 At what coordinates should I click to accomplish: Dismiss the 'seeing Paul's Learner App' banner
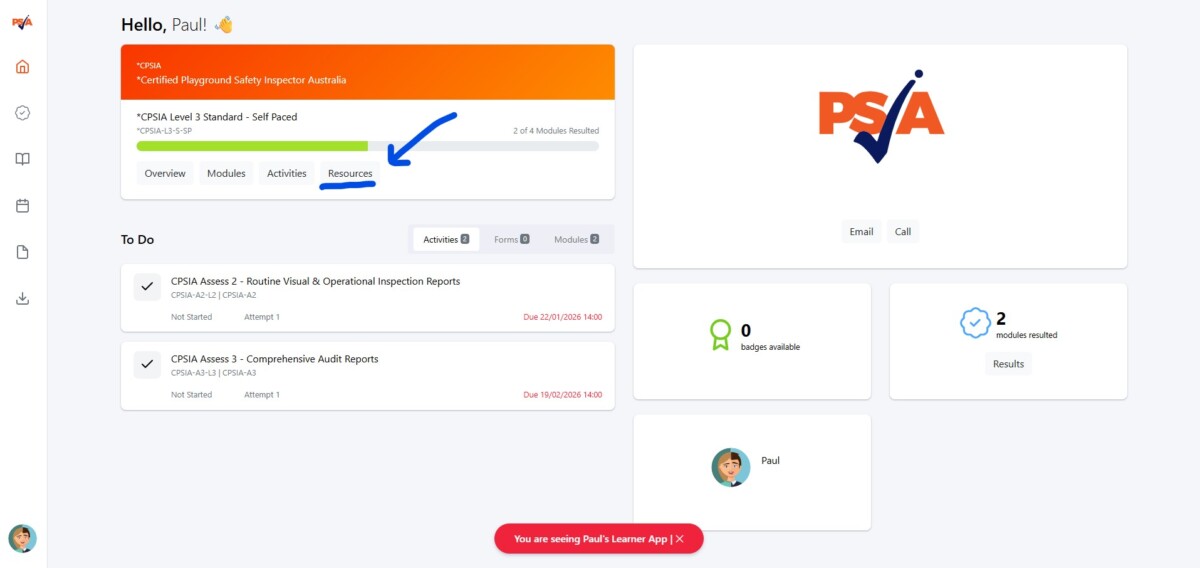[680, 538]
